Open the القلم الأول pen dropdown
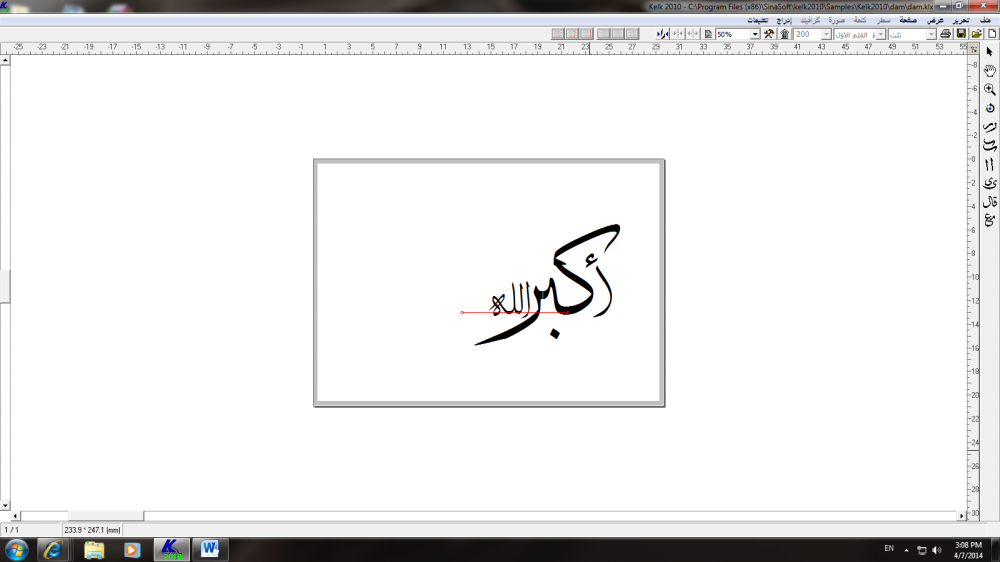 click(881, 34)
